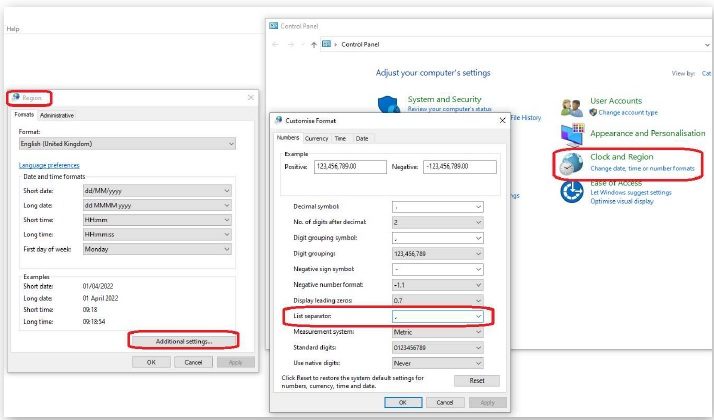The height and width of the screenshot is (420, 714).
Task: Click the System and Security shield icon
Action: [x=389, y=106]
